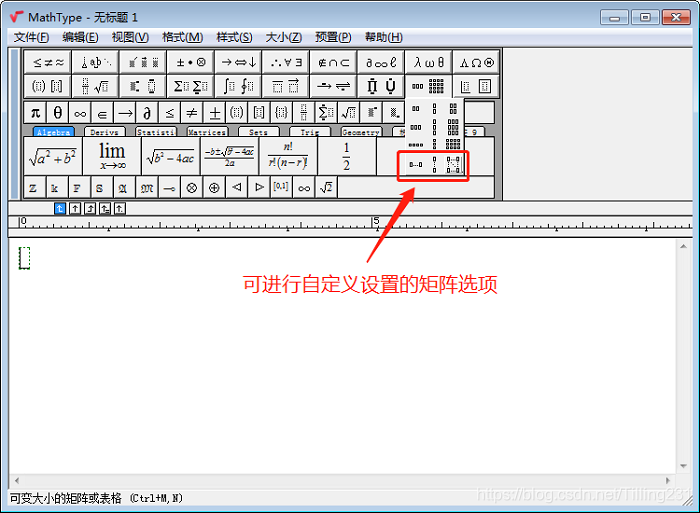Viewport: 700px width, 513px height.
Task: Open the operator symbols palette (±•⊗)
Action: [191, 63]
